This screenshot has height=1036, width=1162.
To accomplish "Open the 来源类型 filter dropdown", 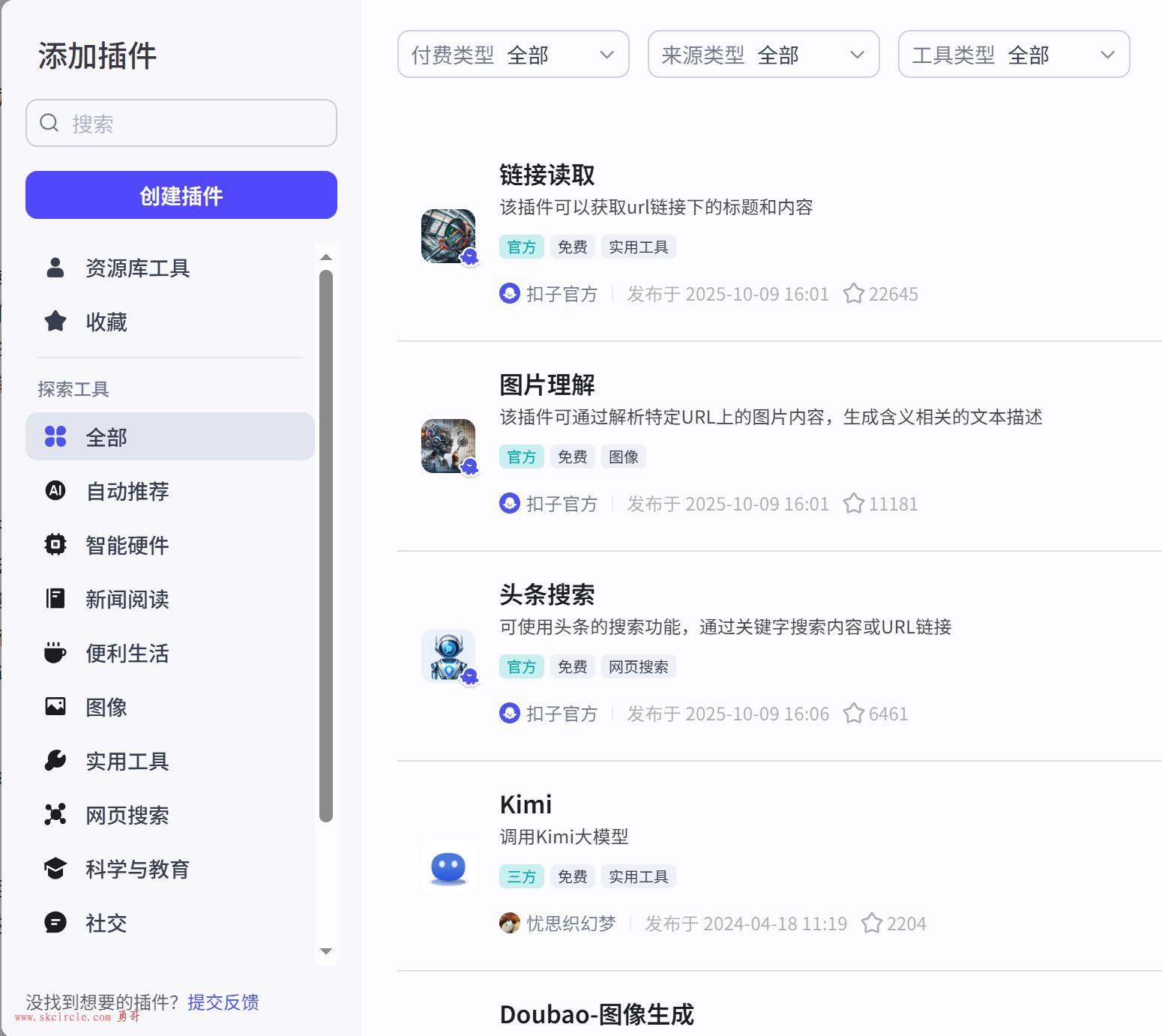I will coord(763,54).
